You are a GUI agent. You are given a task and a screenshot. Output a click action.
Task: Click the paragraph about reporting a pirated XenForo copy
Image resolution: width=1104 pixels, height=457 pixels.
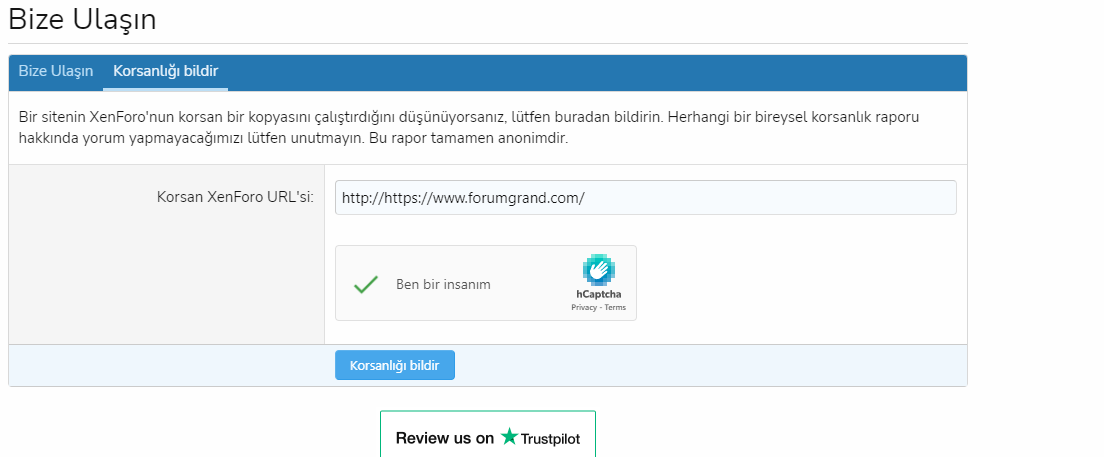point(469,127)
